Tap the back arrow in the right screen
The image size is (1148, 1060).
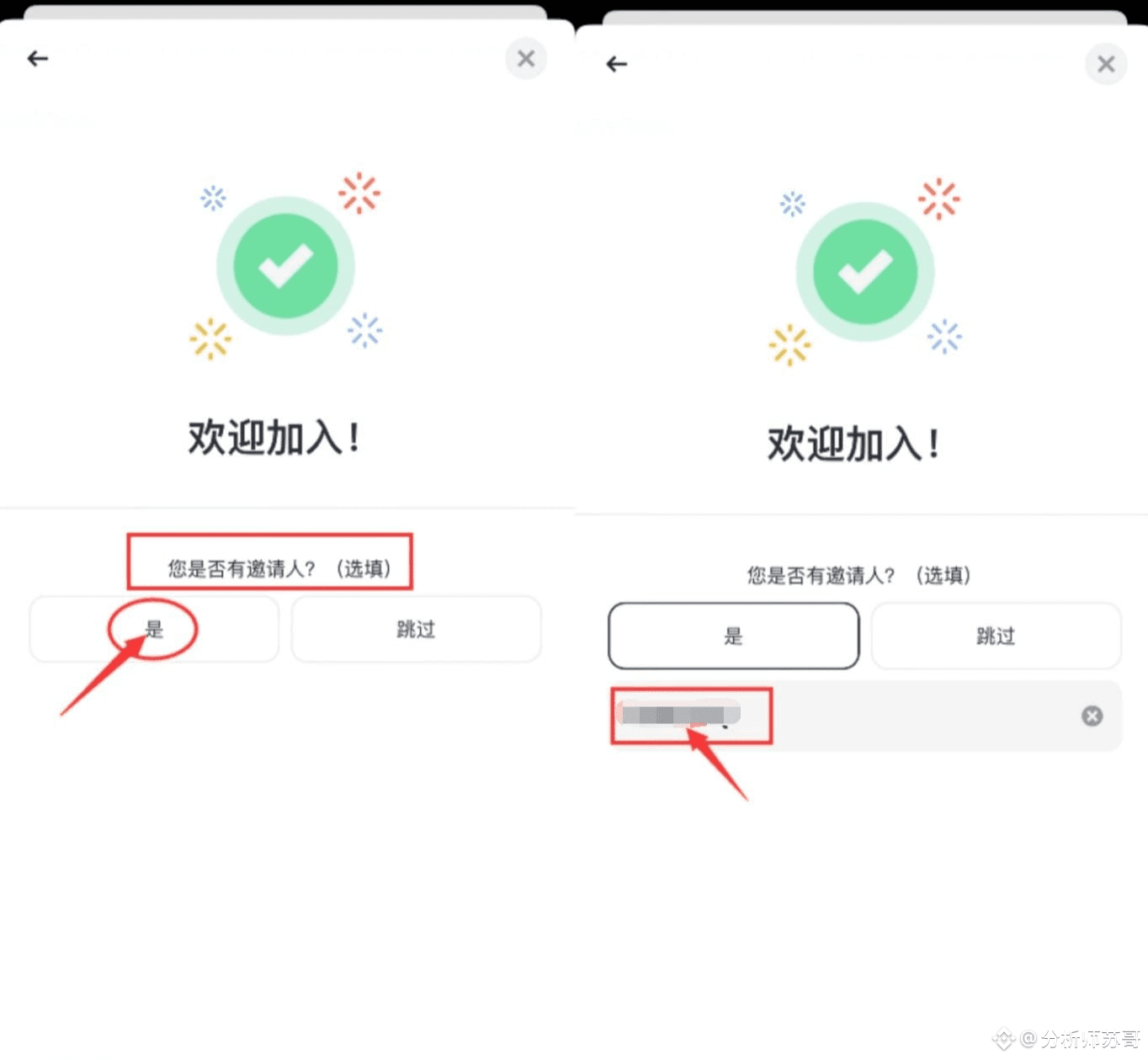[x=617, y=64]
